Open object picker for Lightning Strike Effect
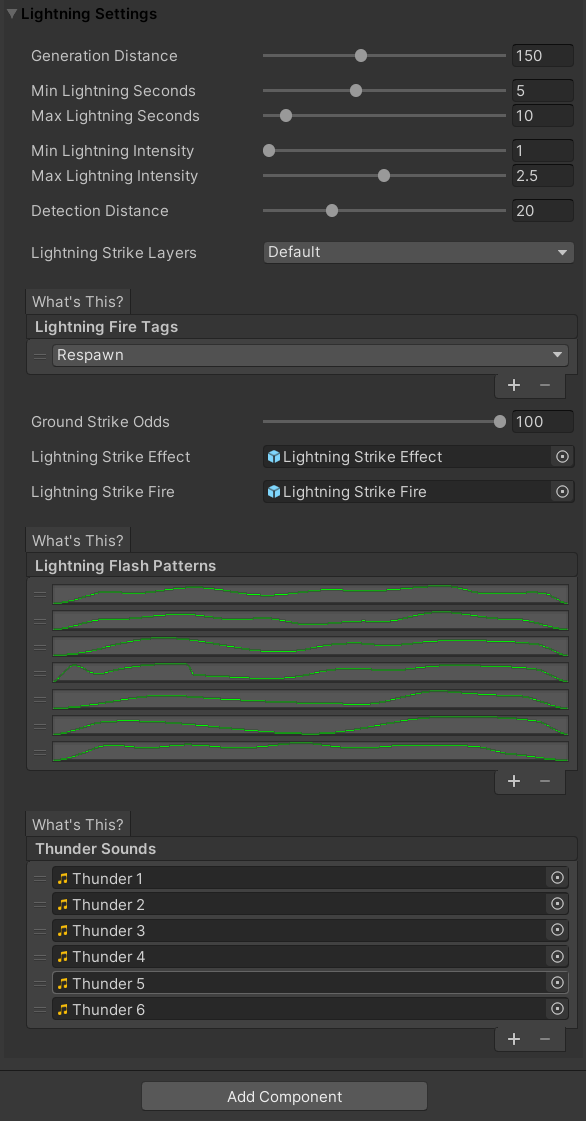The width and height of the screenshot is (586, 1121). pyautogui.click(x=560, y=457)
